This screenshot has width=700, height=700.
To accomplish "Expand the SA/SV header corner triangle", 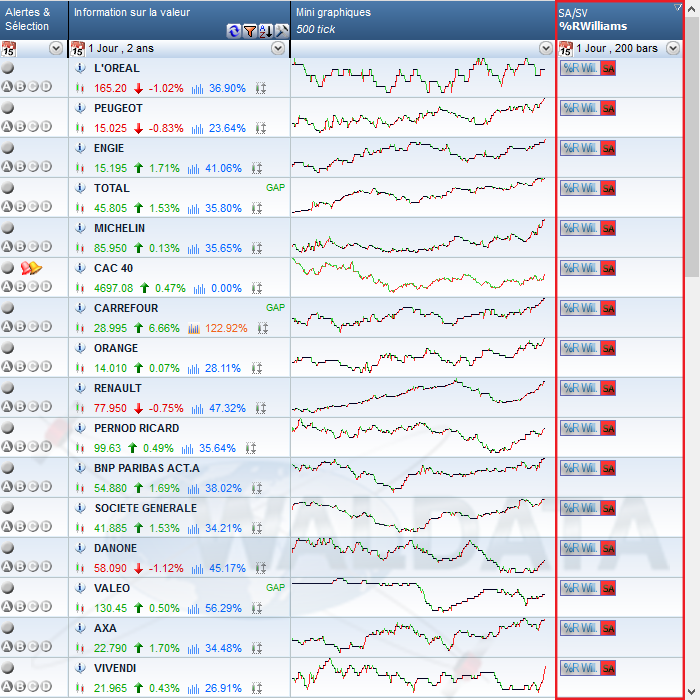I will coord(678,7).
